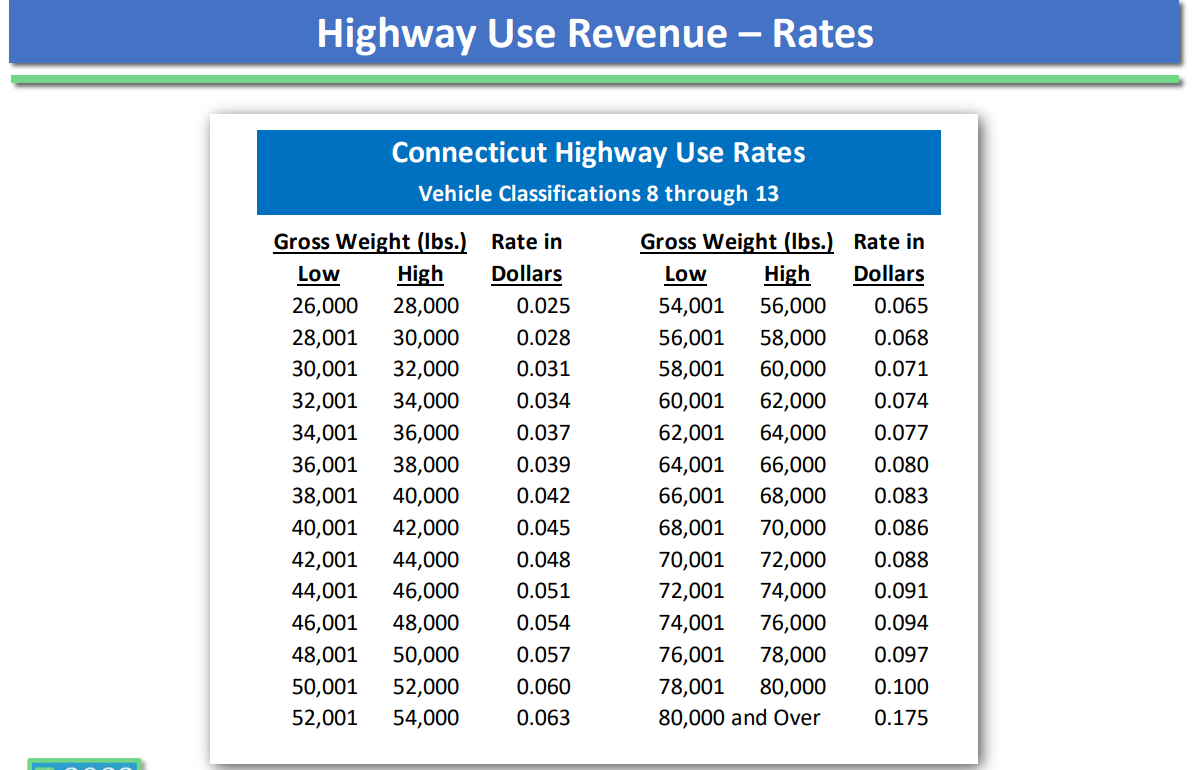Select the high weight cell 32,000
The width and height of the screenshot is (1198, 770).
click(x=426, y=369)
